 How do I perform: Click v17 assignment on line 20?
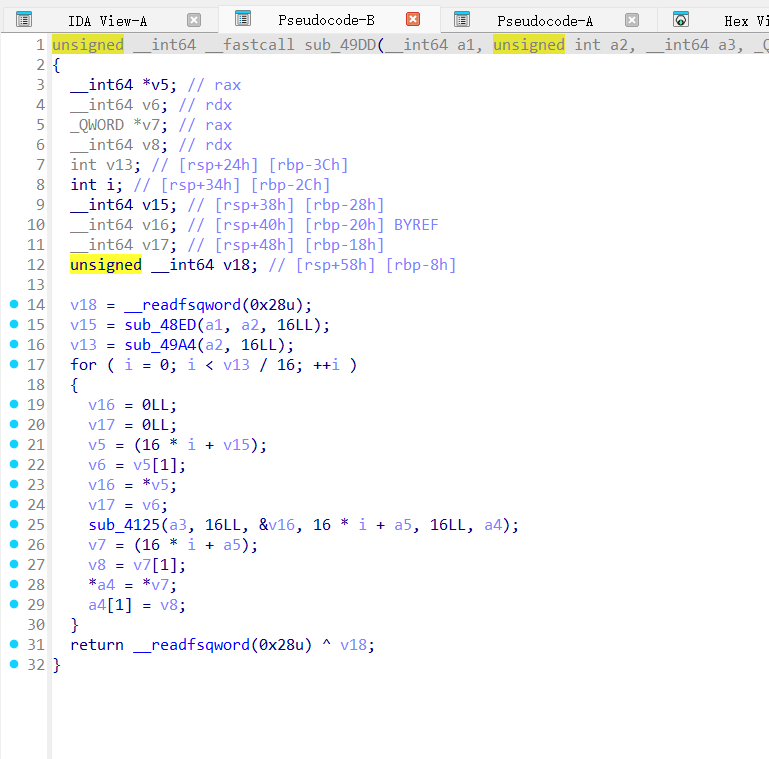point(102,425)
